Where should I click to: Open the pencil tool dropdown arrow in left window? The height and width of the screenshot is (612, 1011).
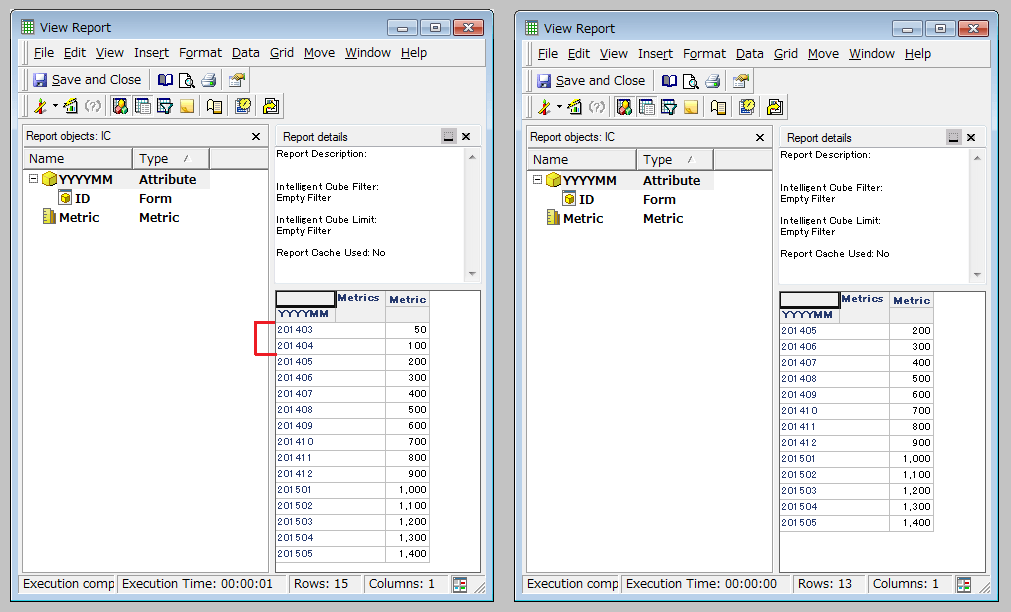[55, 106]
